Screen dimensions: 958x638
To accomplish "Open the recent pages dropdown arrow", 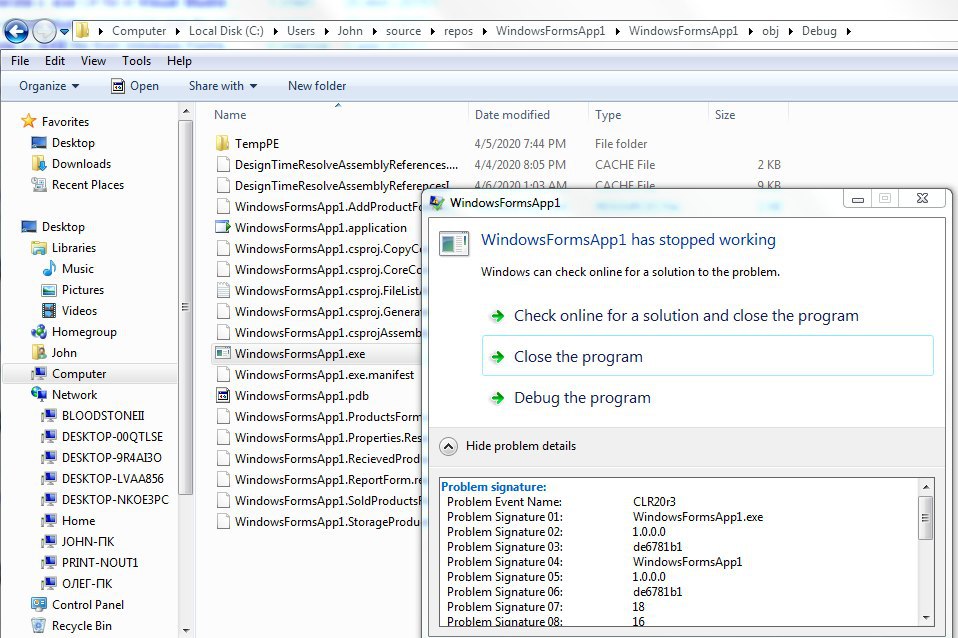I will pos(64,31).
